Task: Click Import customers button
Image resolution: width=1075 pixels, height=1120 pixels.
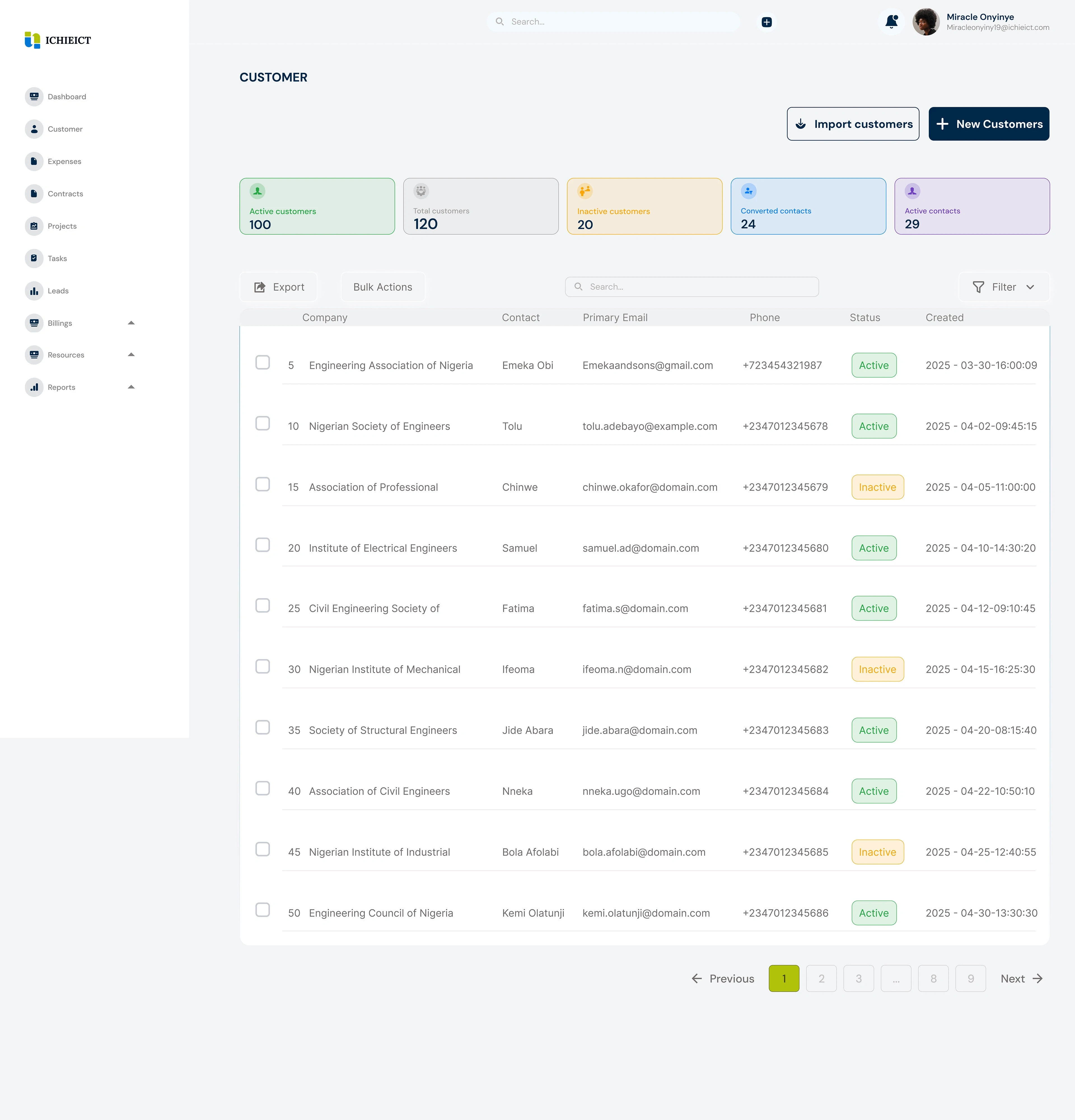Action: pos(853,124)
